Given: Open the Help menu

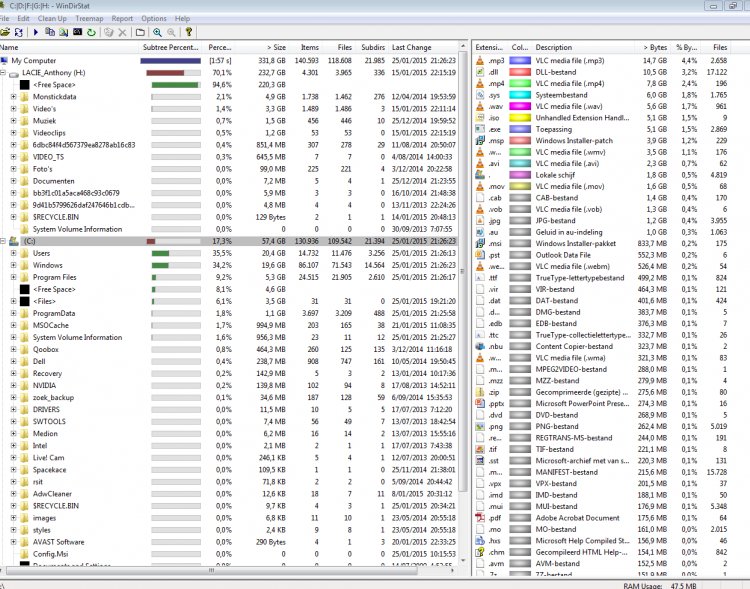Looking at the screenshot, I should (x=182, y=19).
